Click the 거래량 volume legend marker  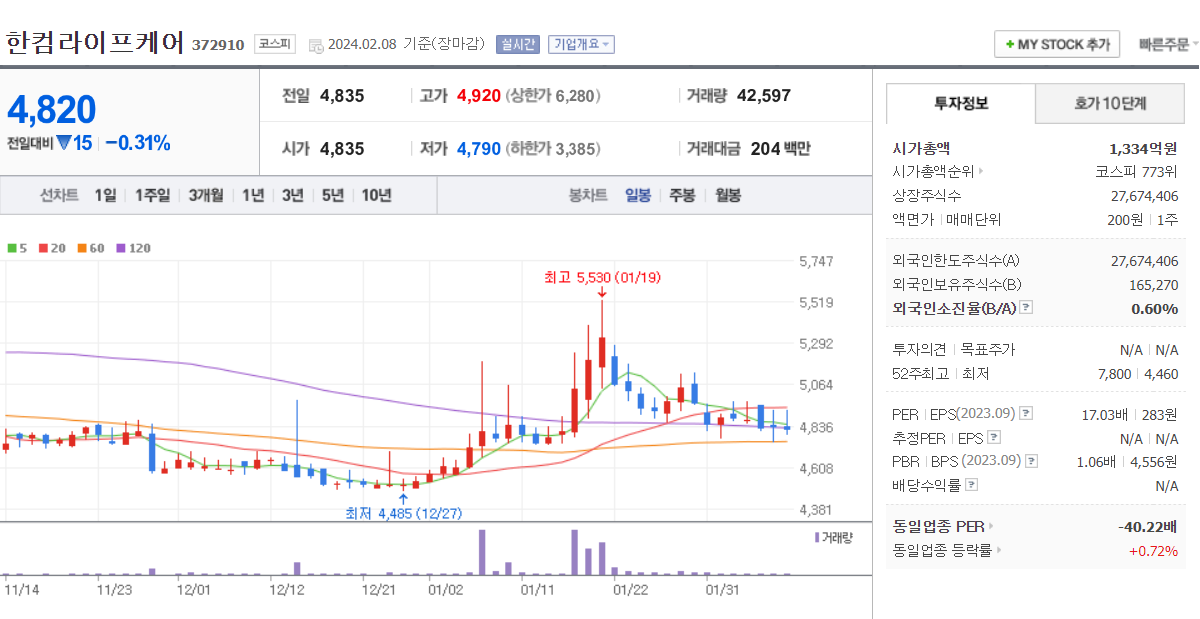click(834, 537)
